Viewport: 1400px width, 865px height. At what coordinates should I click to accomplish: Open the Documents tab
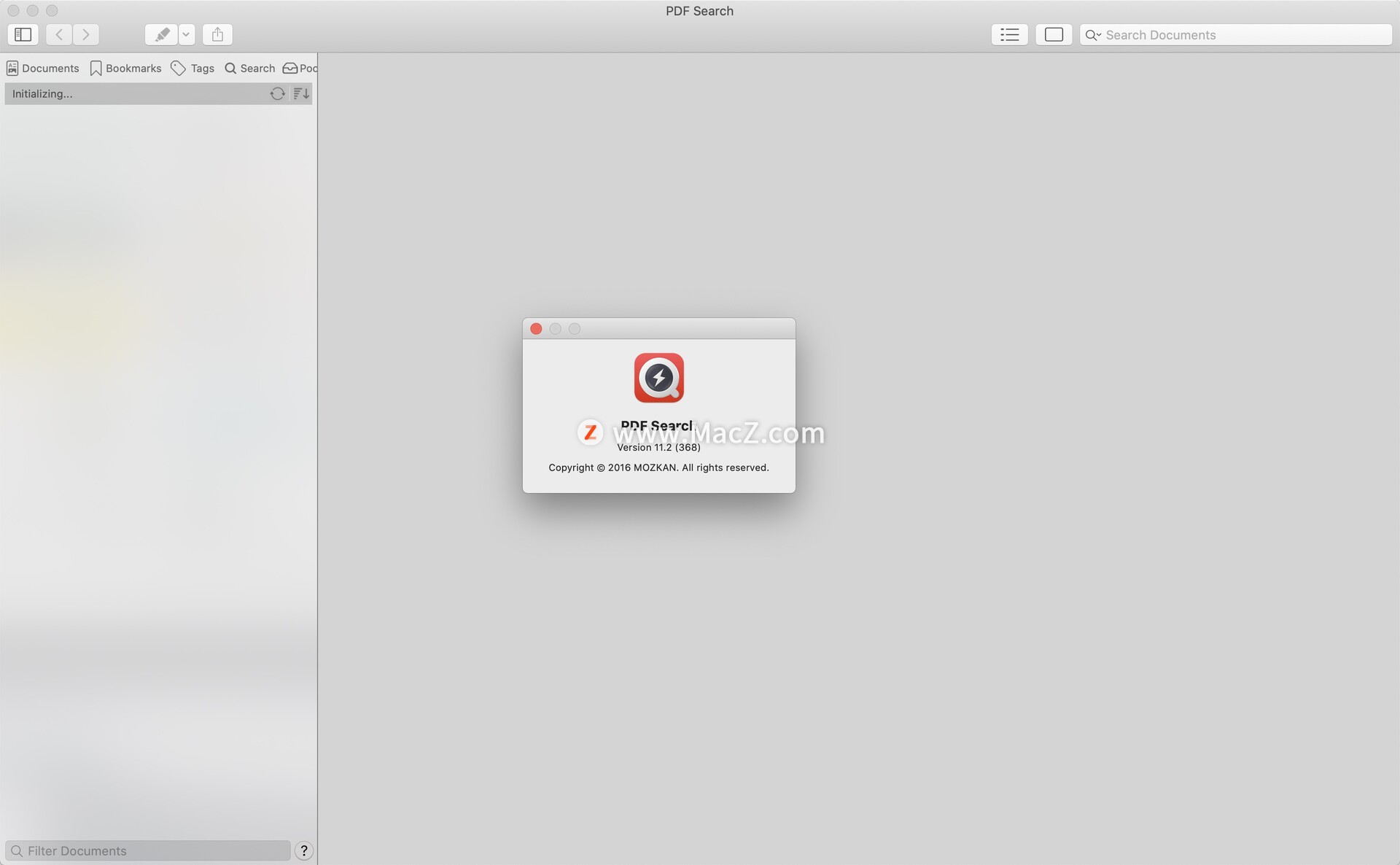coord(42,68)
